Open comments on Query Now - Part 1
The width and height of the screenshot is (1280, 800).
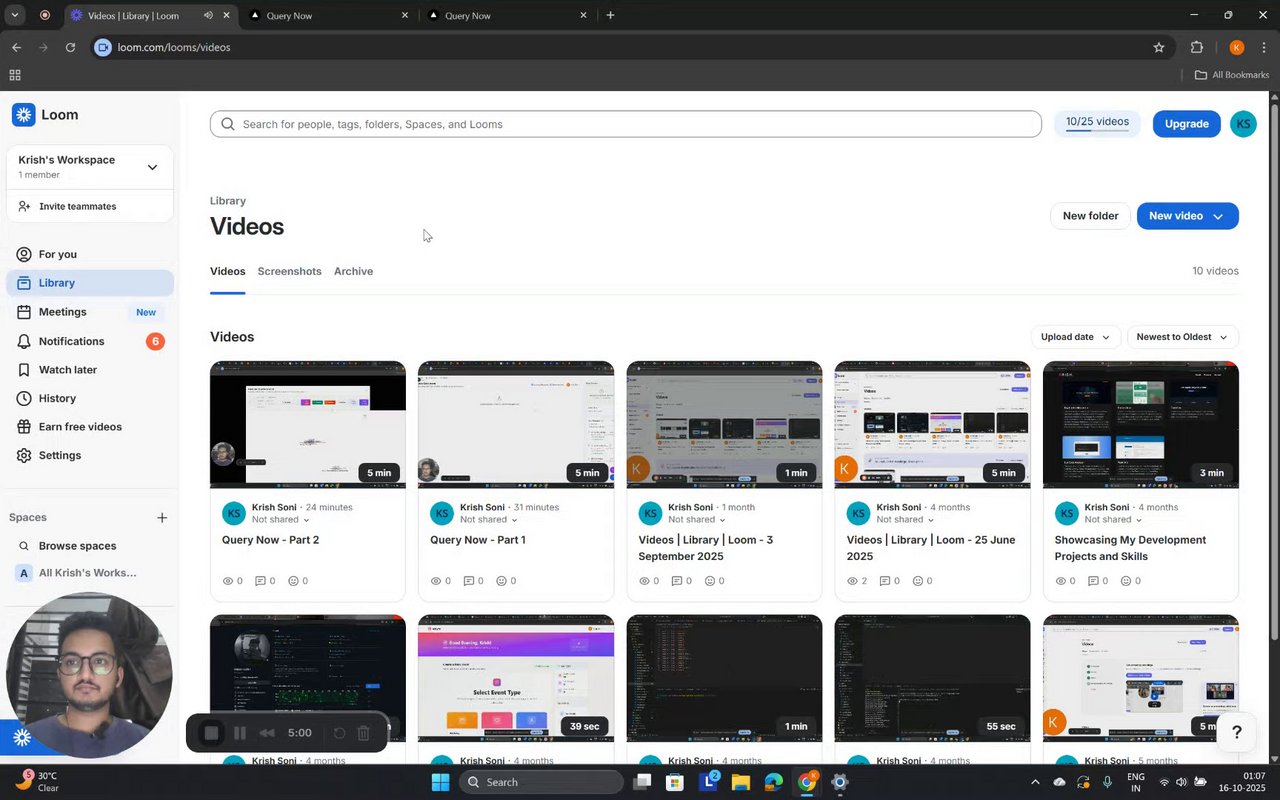point(469,581)
